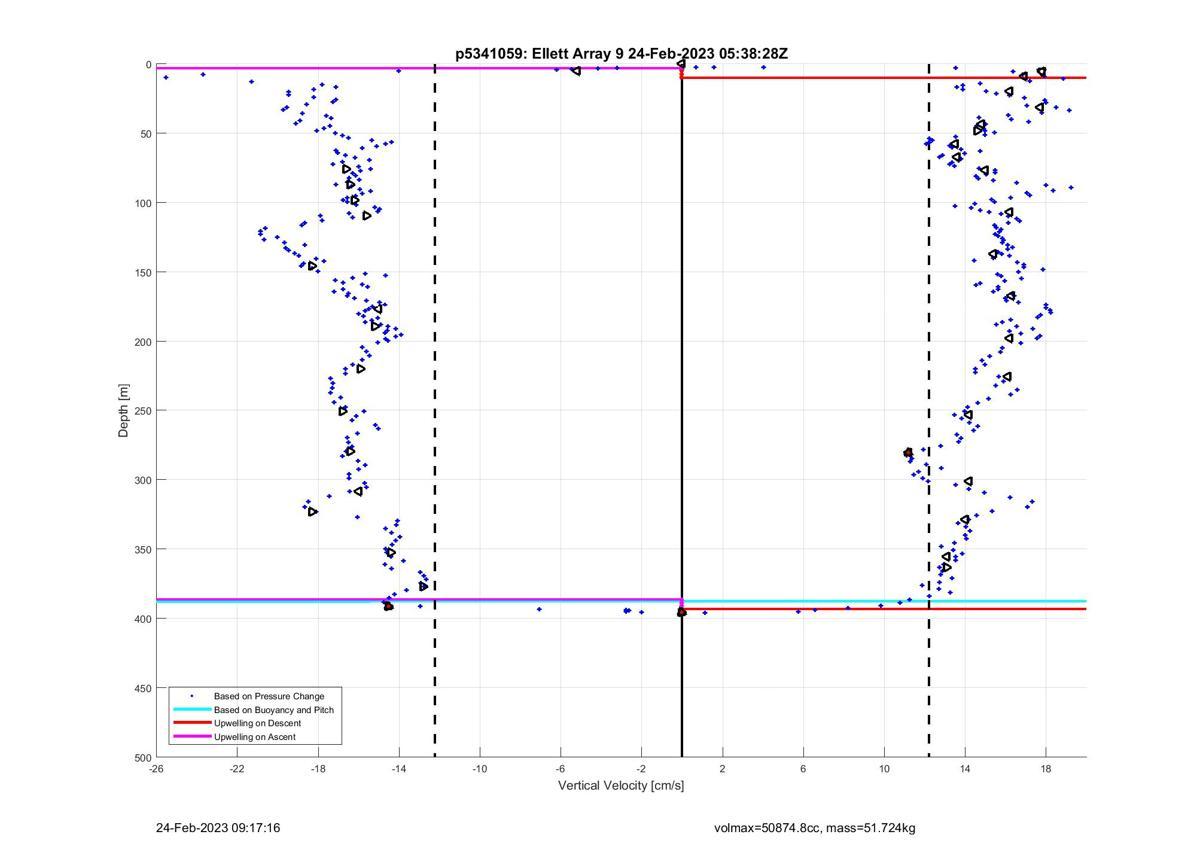1200x851 pixels.
Task: Click the magenta line swatch in legend
Action: click(x=191, y=737)
